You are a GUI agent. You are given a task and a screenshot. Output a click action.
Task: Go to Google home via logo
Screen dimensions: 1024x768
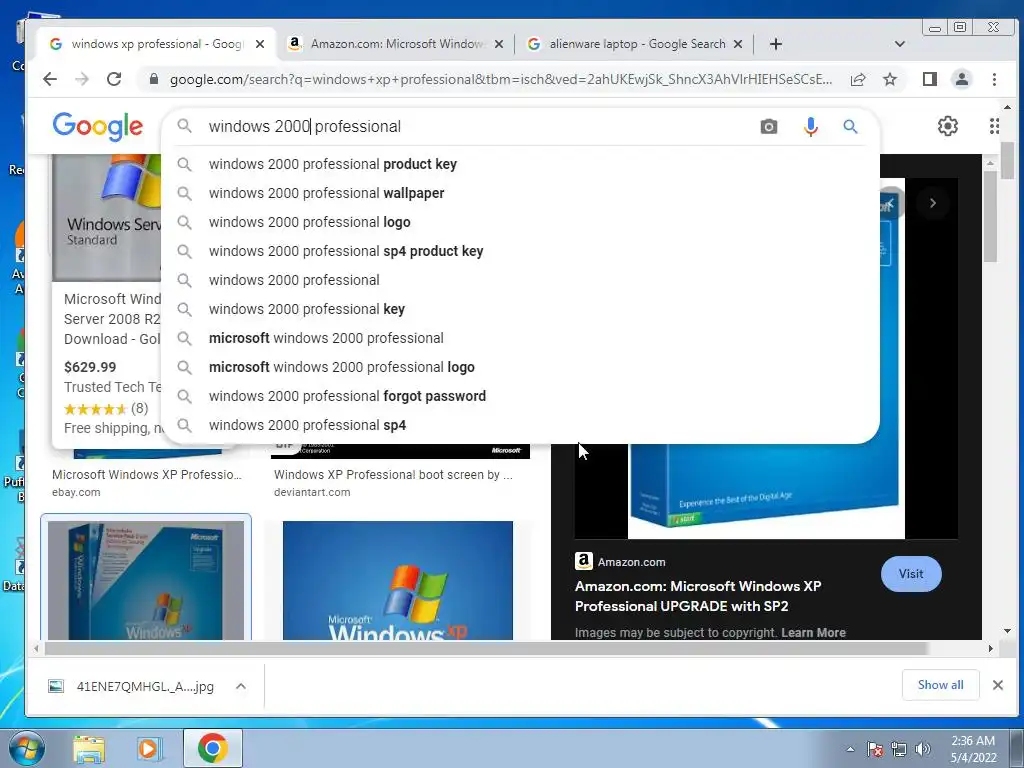[x=97, y=126]
